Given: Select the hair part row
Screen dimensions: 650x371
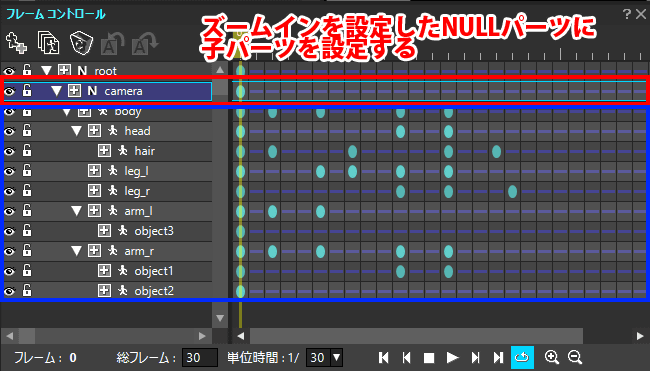Looking at the screenshot, I should click(108, 151).
